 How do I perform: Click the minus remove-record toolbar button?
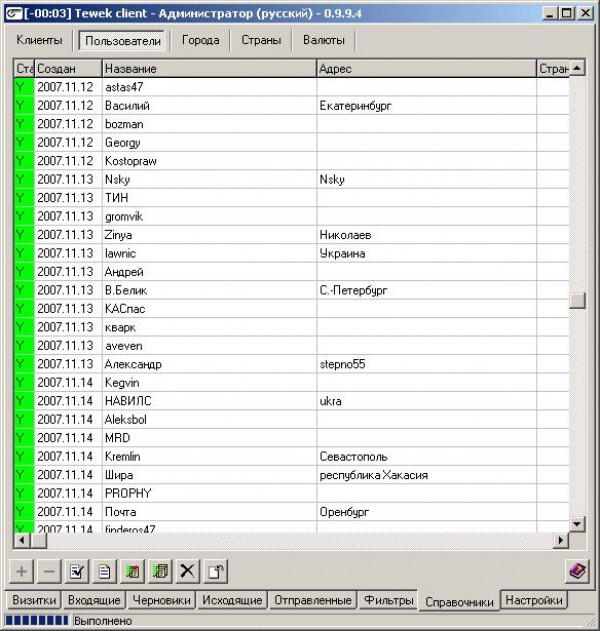coord(49,571)
